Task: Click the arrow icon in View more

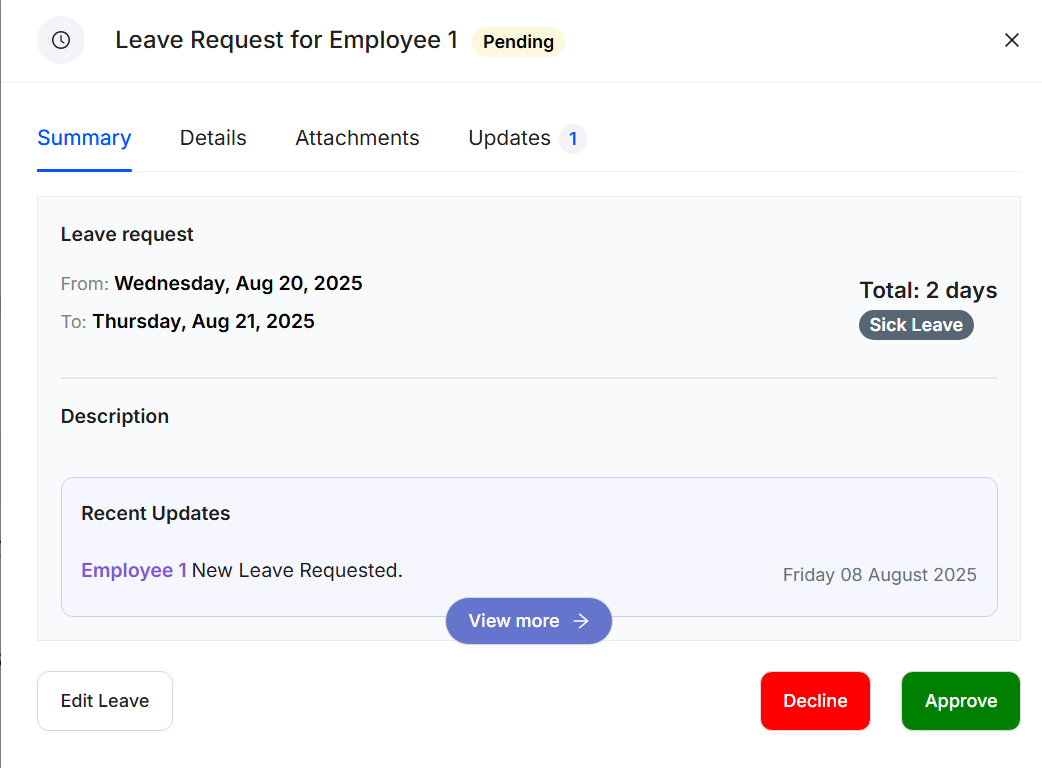Action: click(581, 621)
